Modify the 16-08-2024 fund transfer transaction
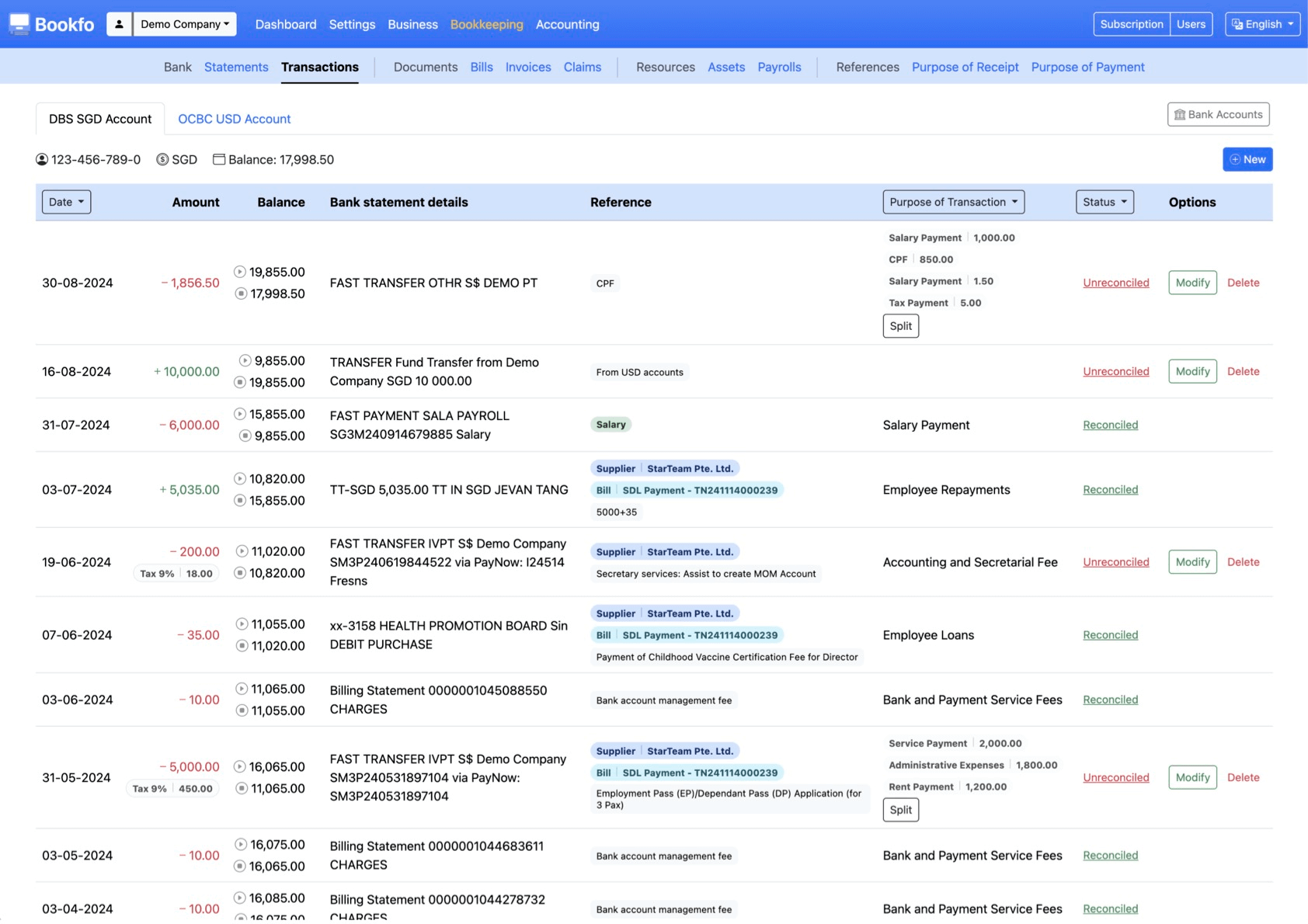Image resolution: width=1308 pixels, height=924 pixels. point(1191,372)
